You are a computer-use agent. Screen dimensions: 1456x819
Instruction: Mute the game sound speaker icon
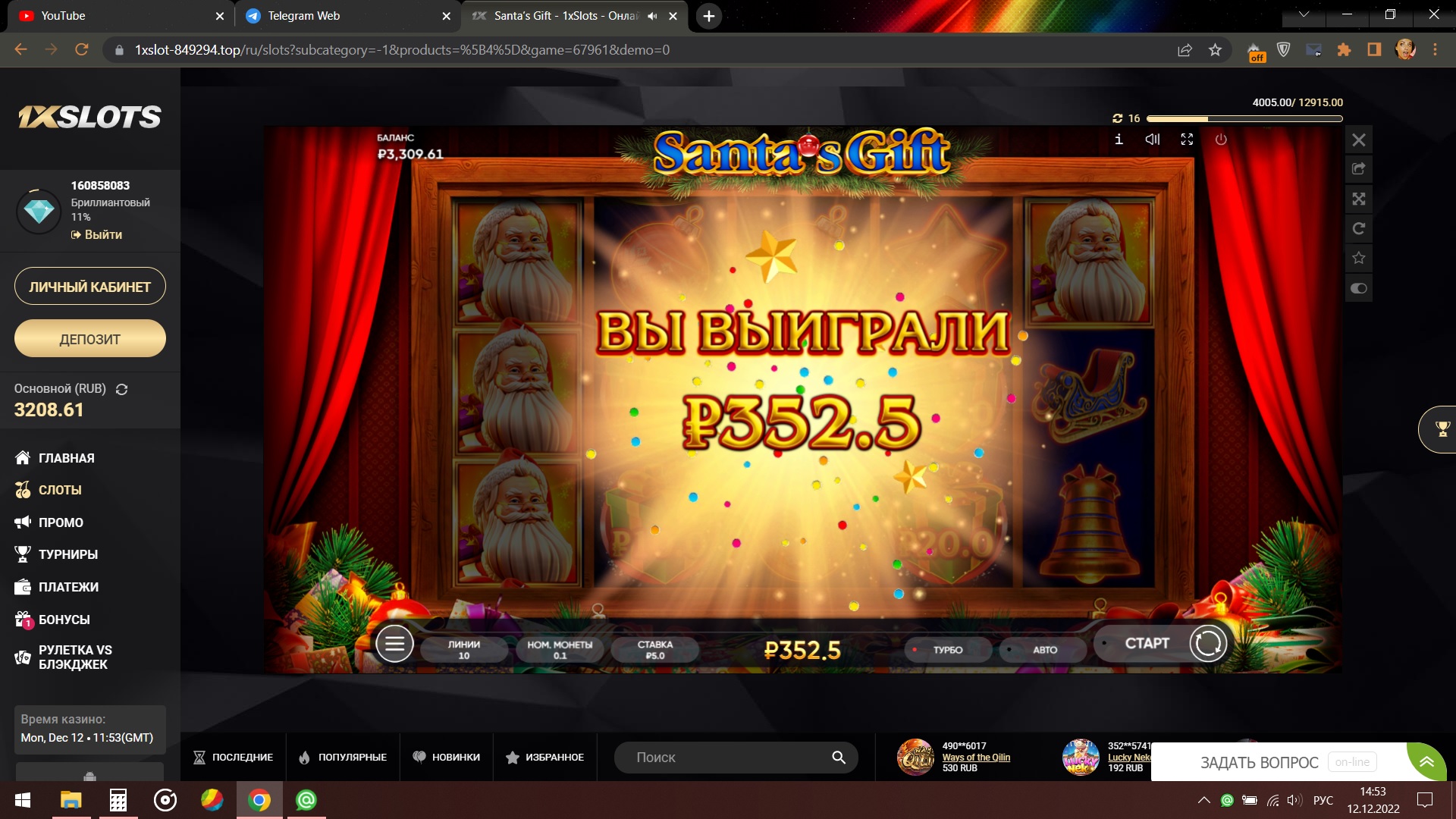click(x=1153, y=140)
